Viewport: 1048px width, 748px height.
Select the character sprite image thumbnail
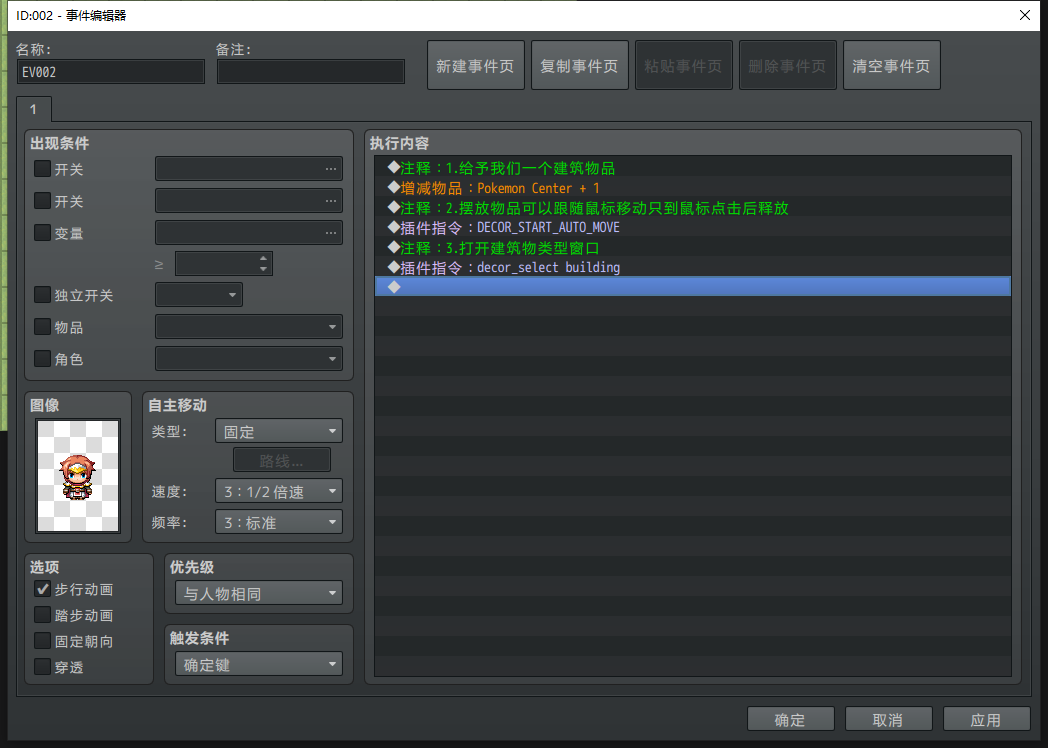point(78,475)
